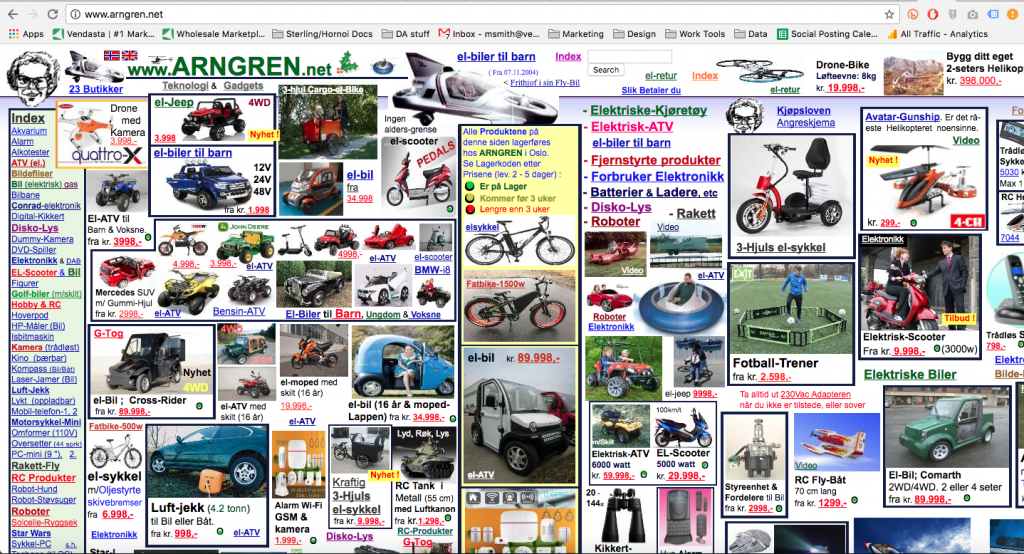Open the Fjernstyrte produkter category

coord(656,160)
